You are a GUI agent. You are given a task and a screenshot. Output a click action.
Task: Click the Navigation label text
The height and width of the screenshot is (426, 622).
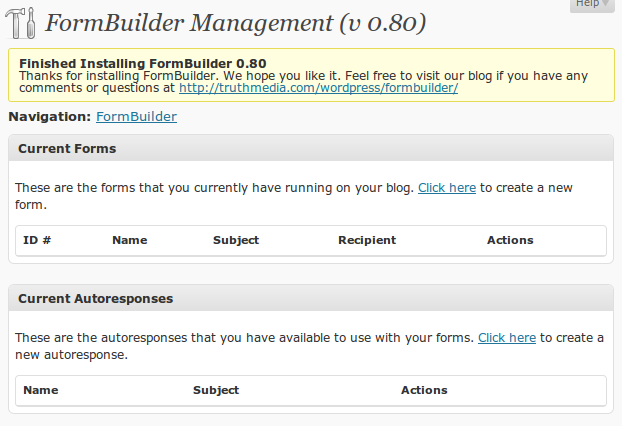(50, 117)
